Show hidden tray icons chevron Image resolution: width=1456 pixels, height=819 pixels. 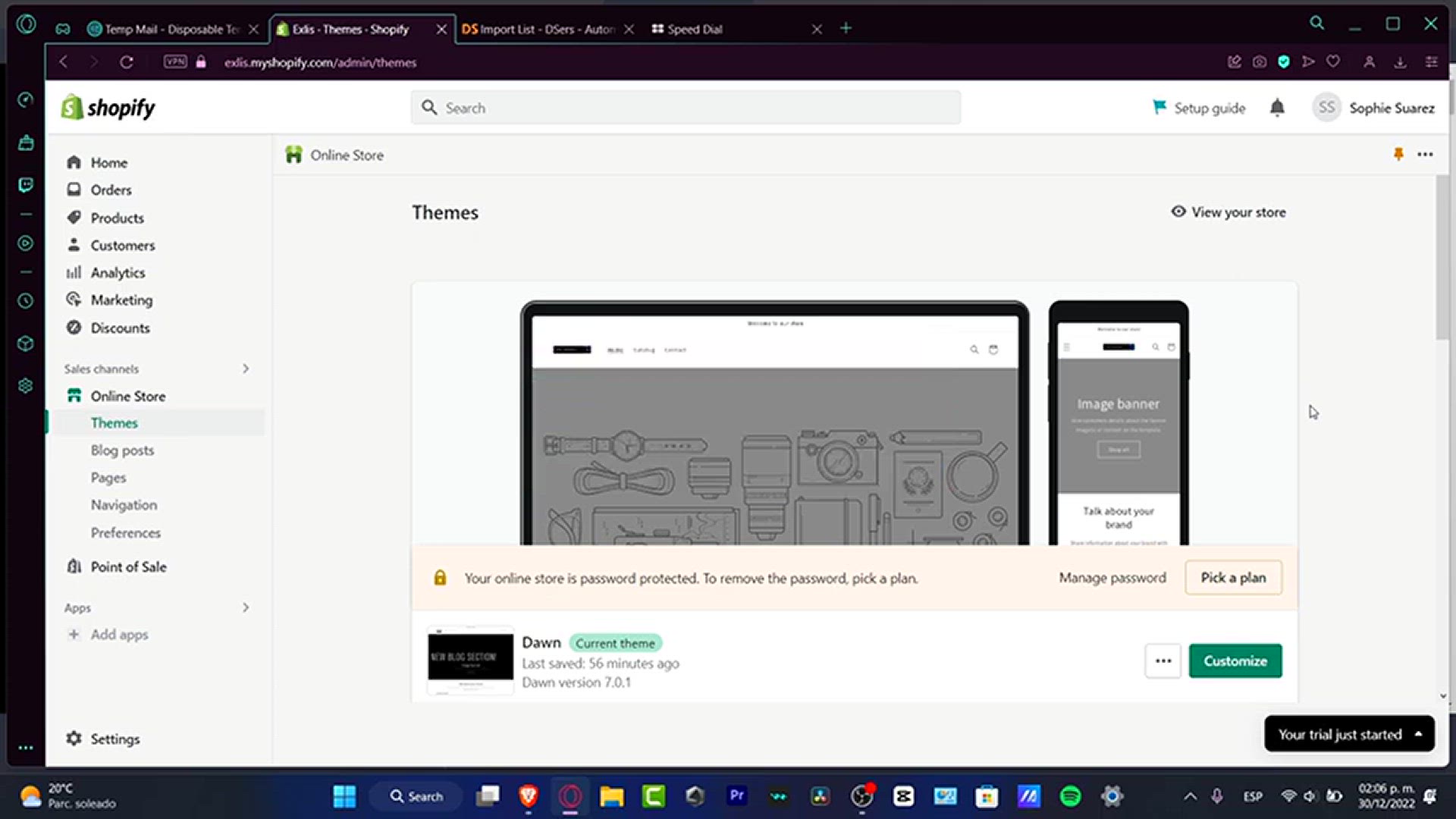pyautogui.click(x=1191, y=796)
